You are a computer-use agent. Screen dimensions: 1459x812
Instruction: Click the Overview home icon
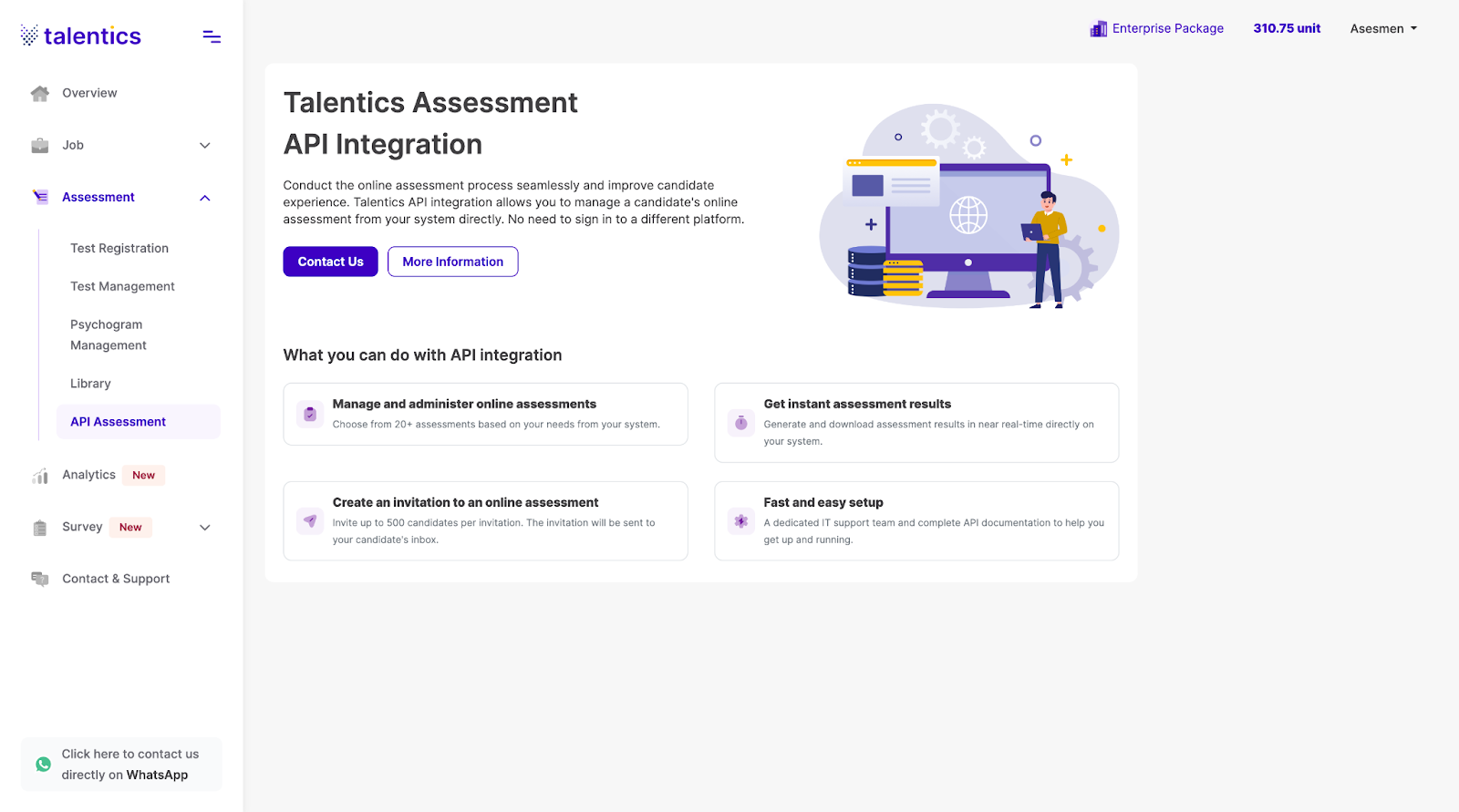click(40, 93)
